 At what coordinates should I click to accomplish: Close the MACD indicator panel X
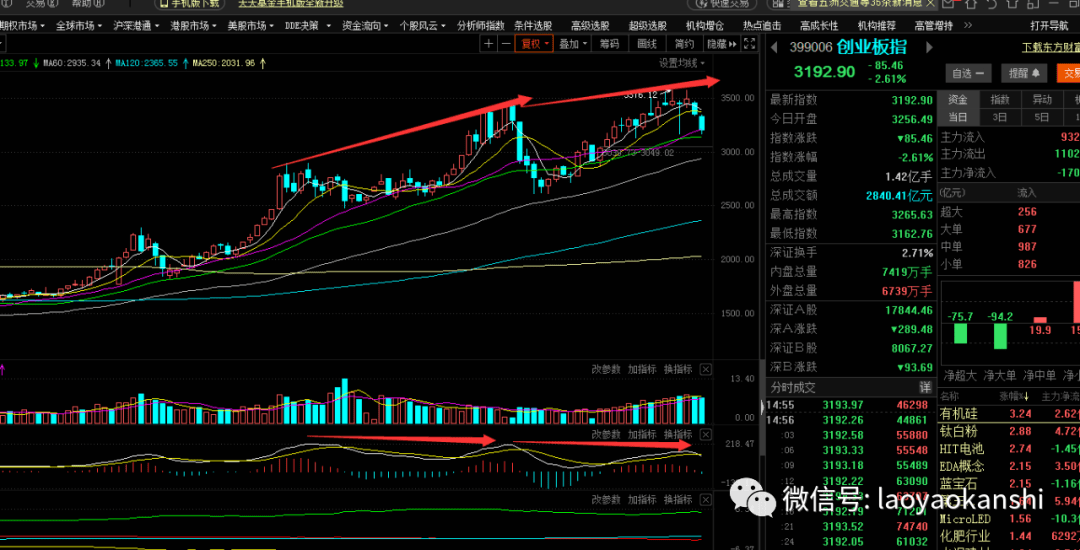point(706,434)
